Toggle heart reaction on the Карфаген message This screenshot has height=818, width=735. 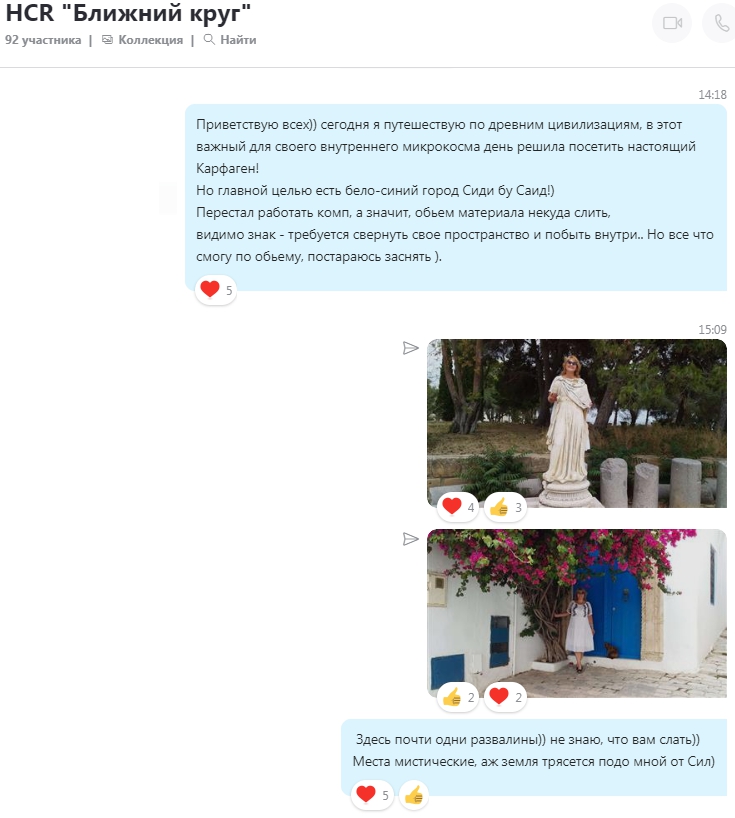(216, 290)
